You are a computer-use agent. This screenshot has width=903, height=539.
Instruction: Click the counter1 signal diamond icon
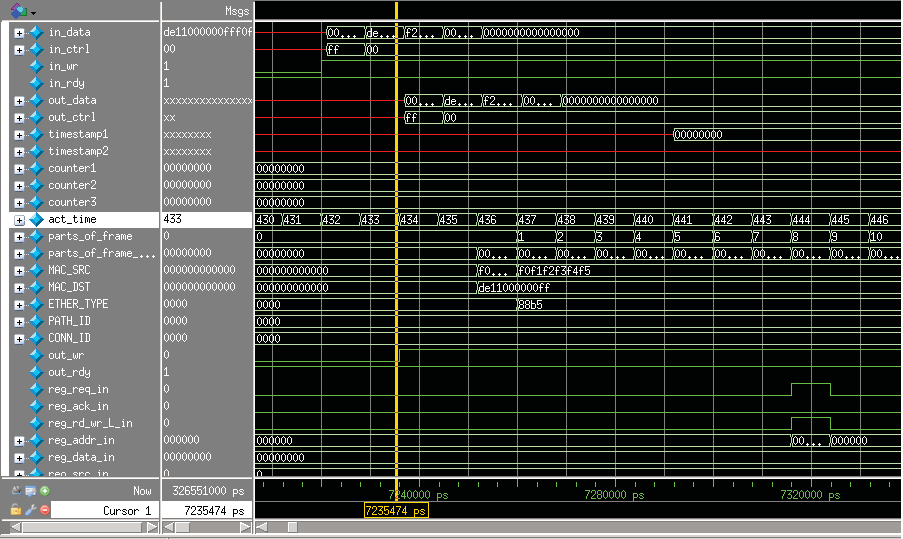pos(36,169)
